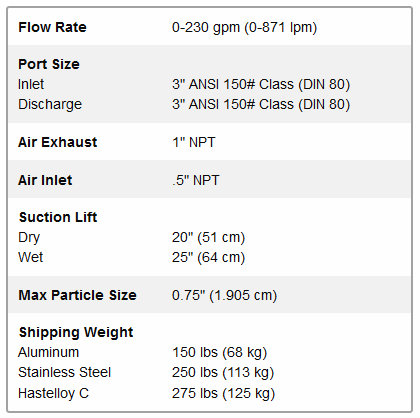
Task: Click the Flow Rate label
Action: click(x=52, y=27)
